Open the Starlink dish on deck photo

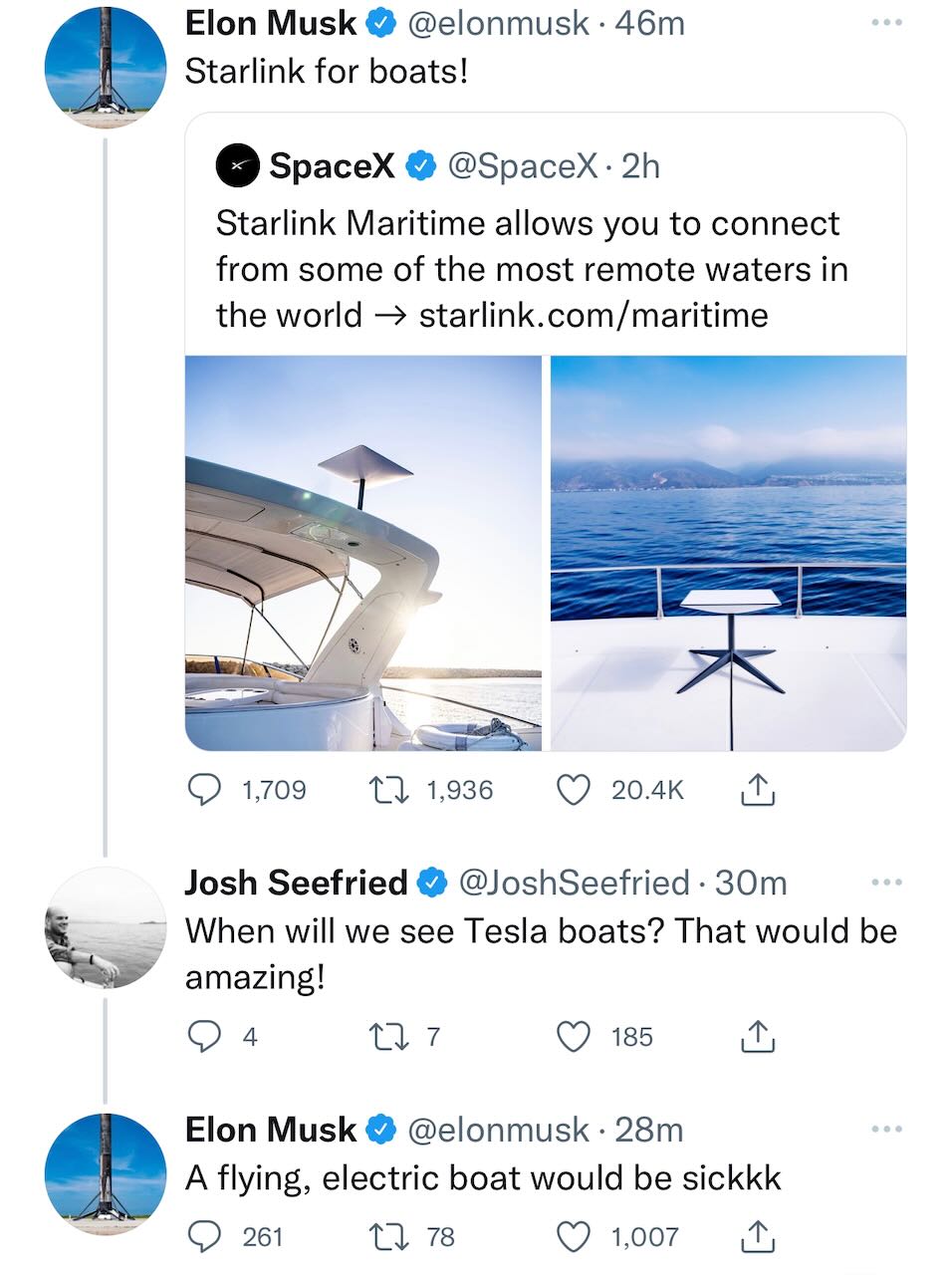click(728, 553)
